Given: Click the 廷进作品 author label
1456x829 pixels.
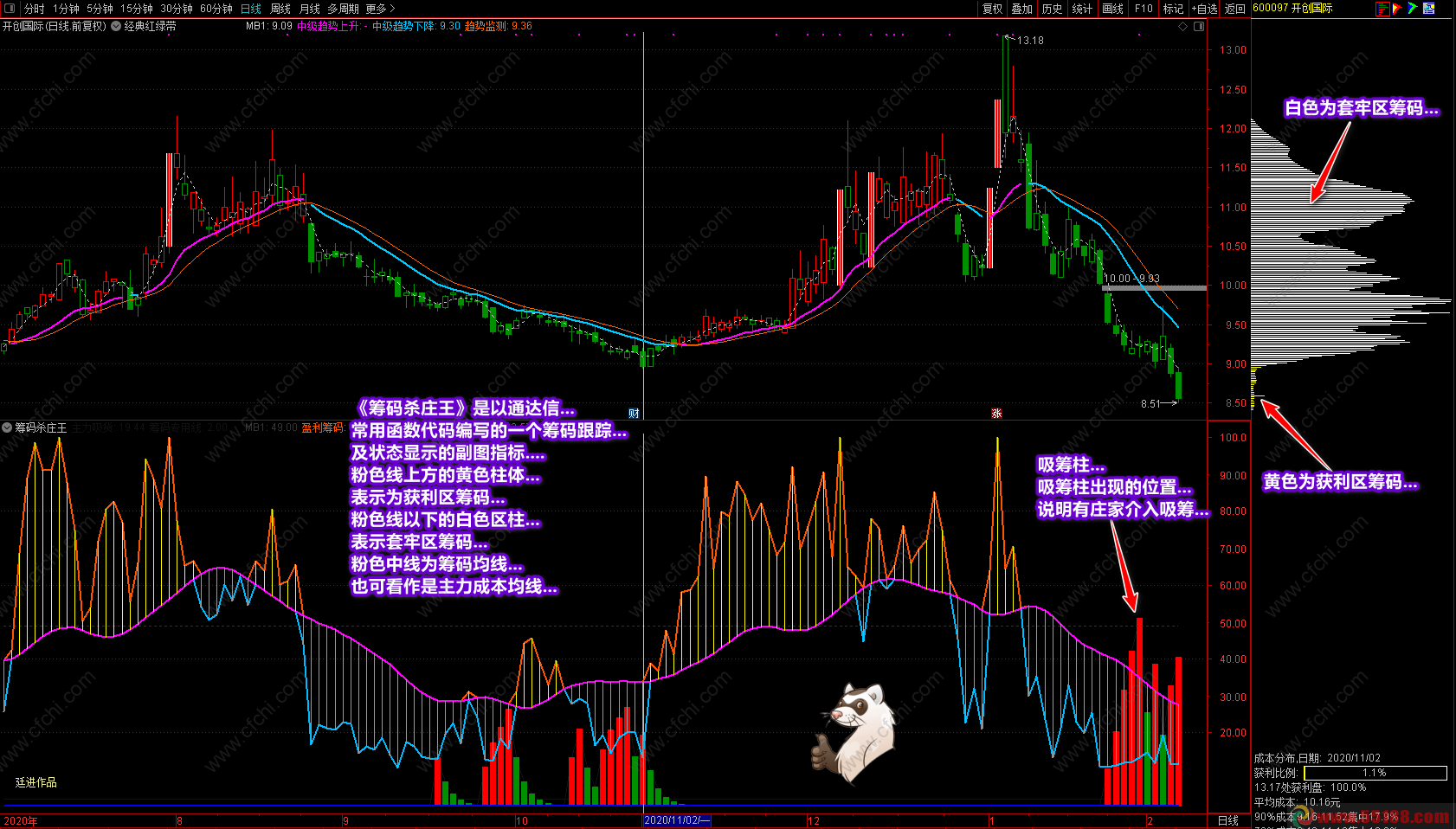Looking at the screenshot, I should [x=36, y=782].
